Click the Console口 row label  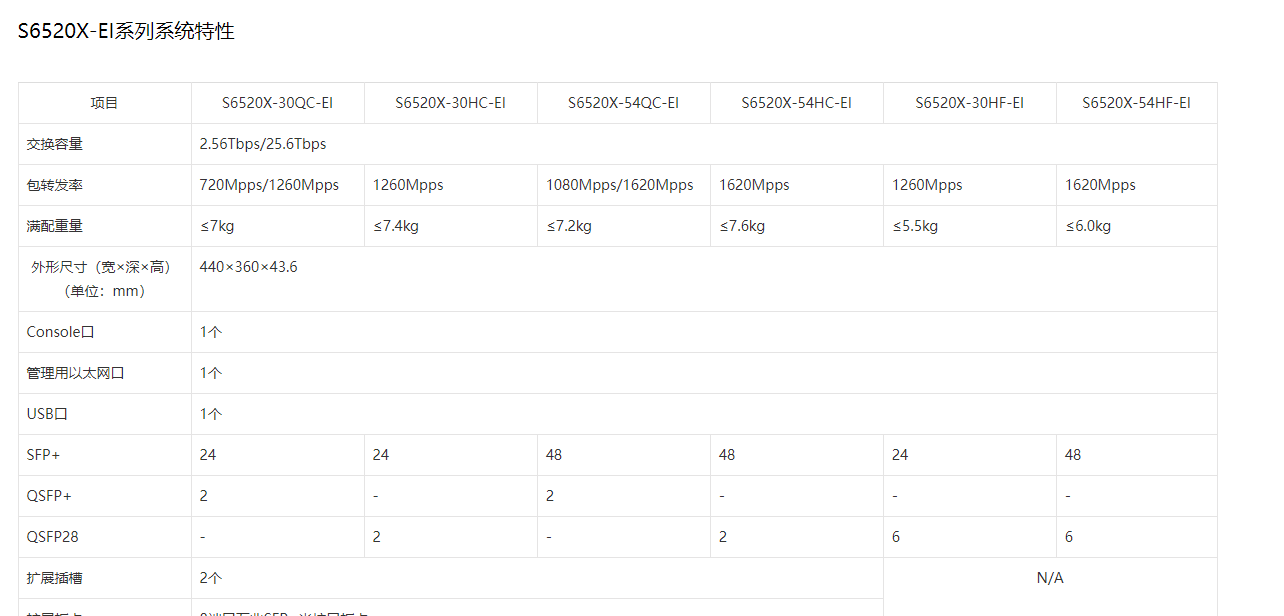coord(60,332)
